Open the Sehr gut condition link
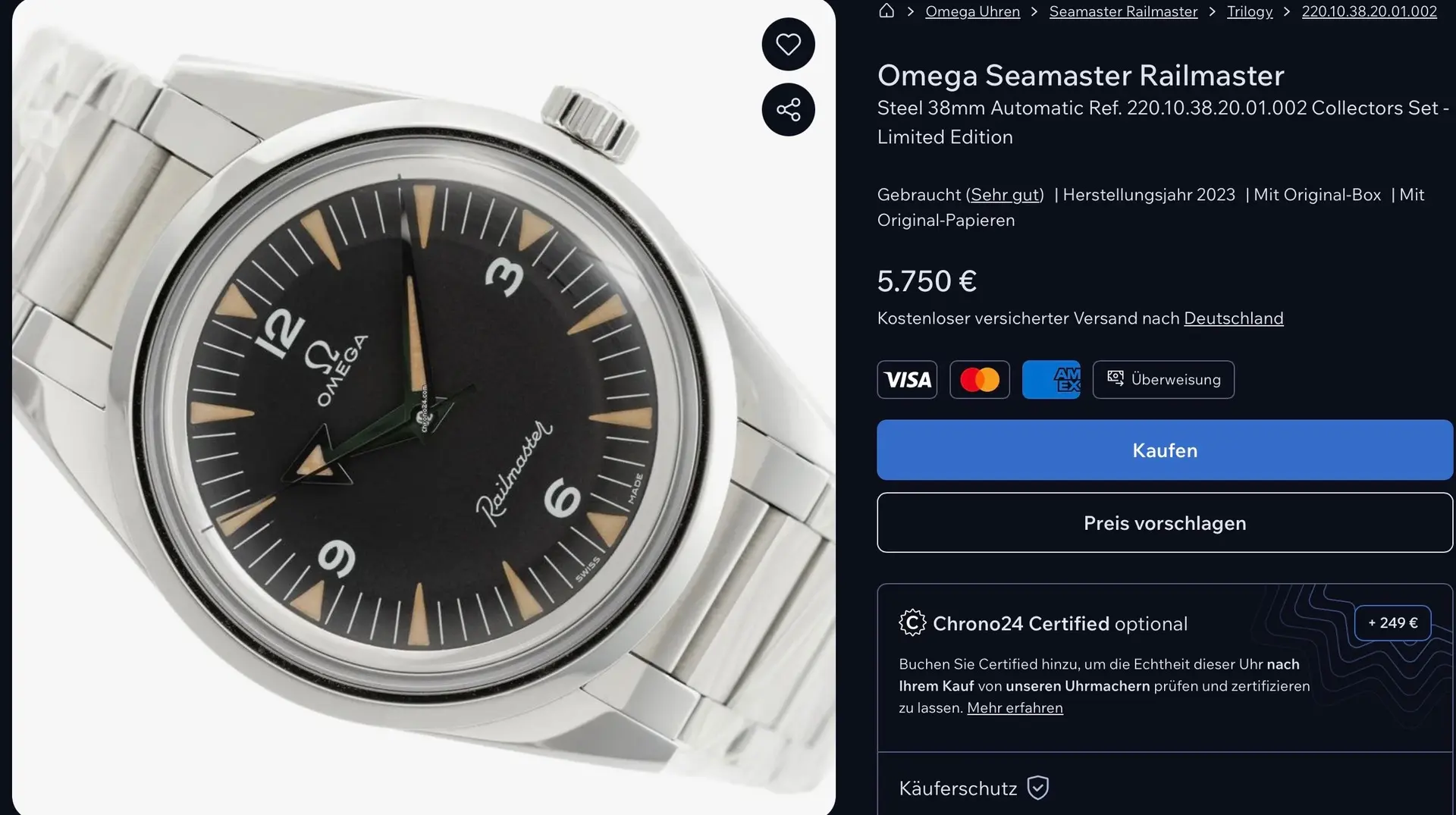 [x=1005, y=195]
